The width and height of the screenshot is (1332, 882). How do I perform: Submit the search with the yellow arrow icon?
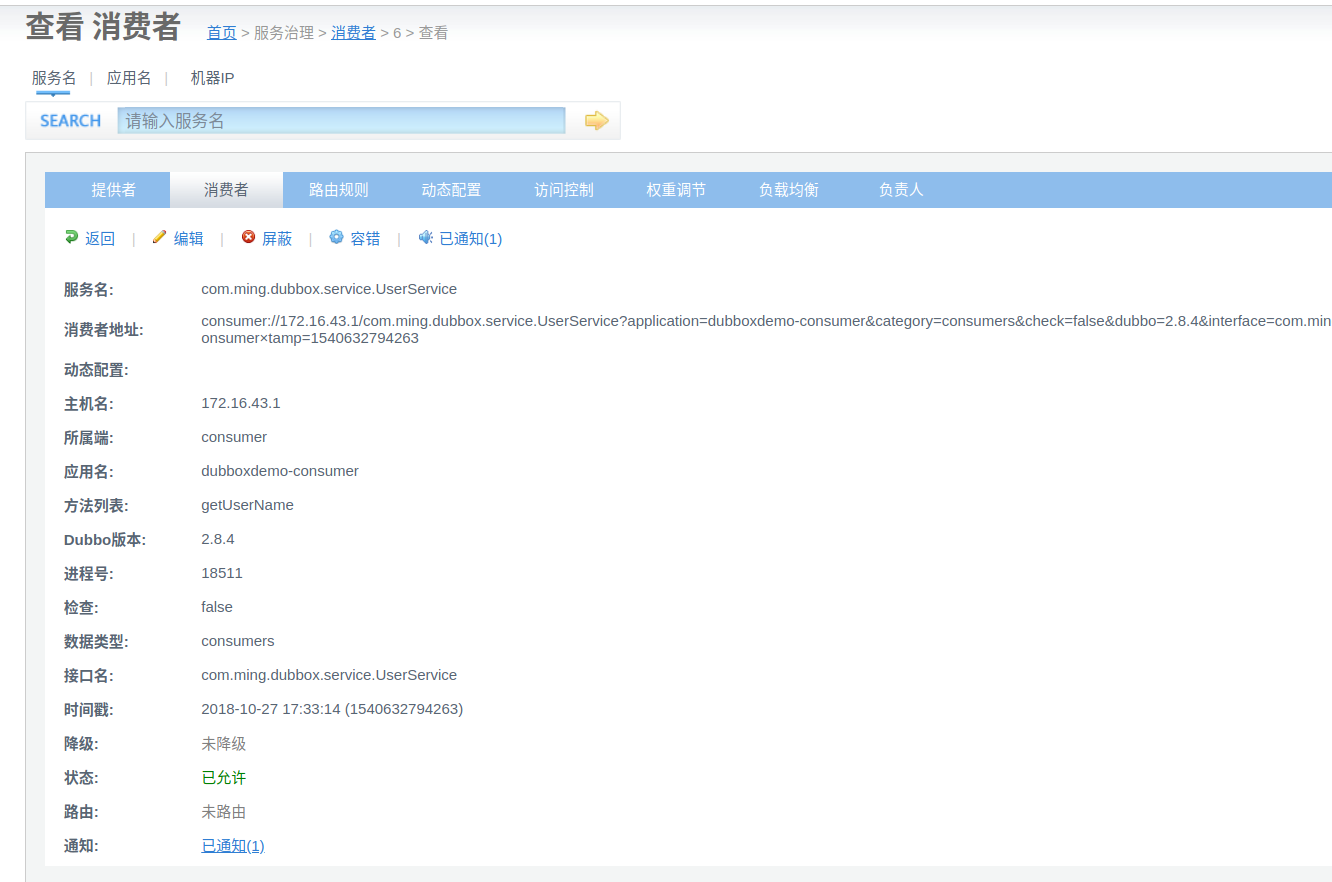[x=596, y=120]
